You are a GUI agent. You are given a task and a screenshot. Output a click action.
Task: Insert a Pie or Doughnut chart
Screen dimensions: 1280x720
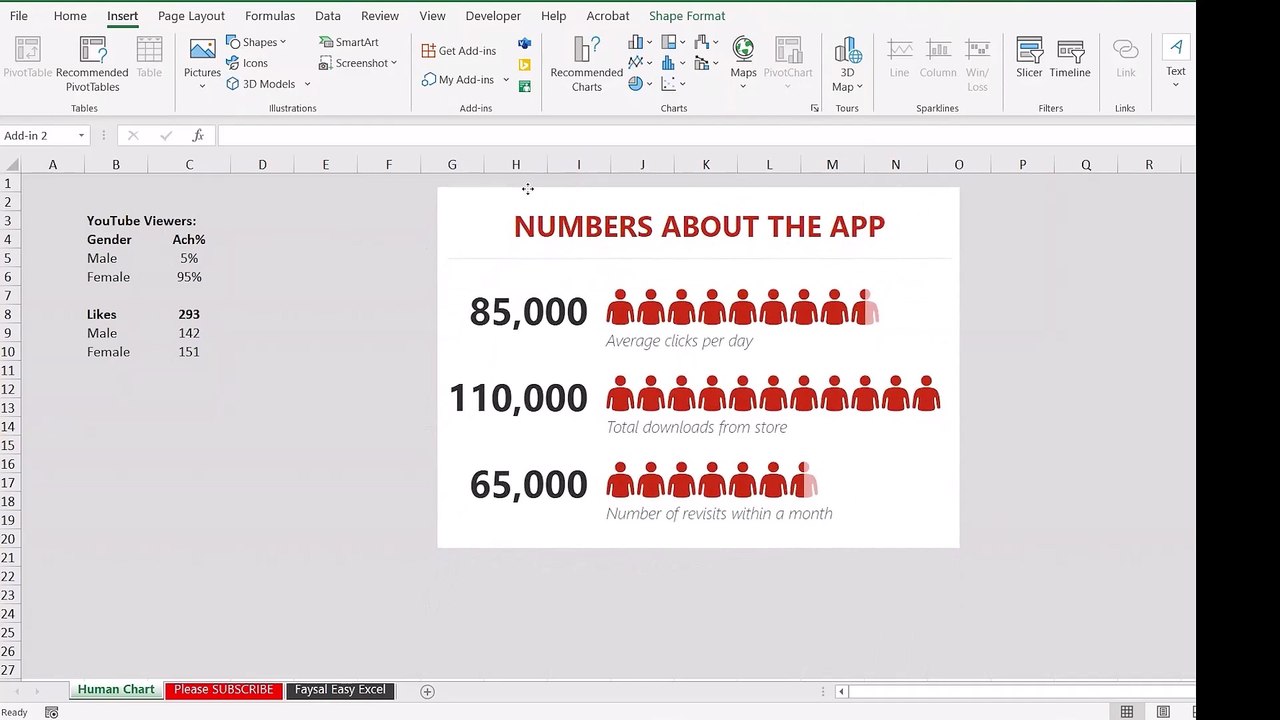[640, 84]
